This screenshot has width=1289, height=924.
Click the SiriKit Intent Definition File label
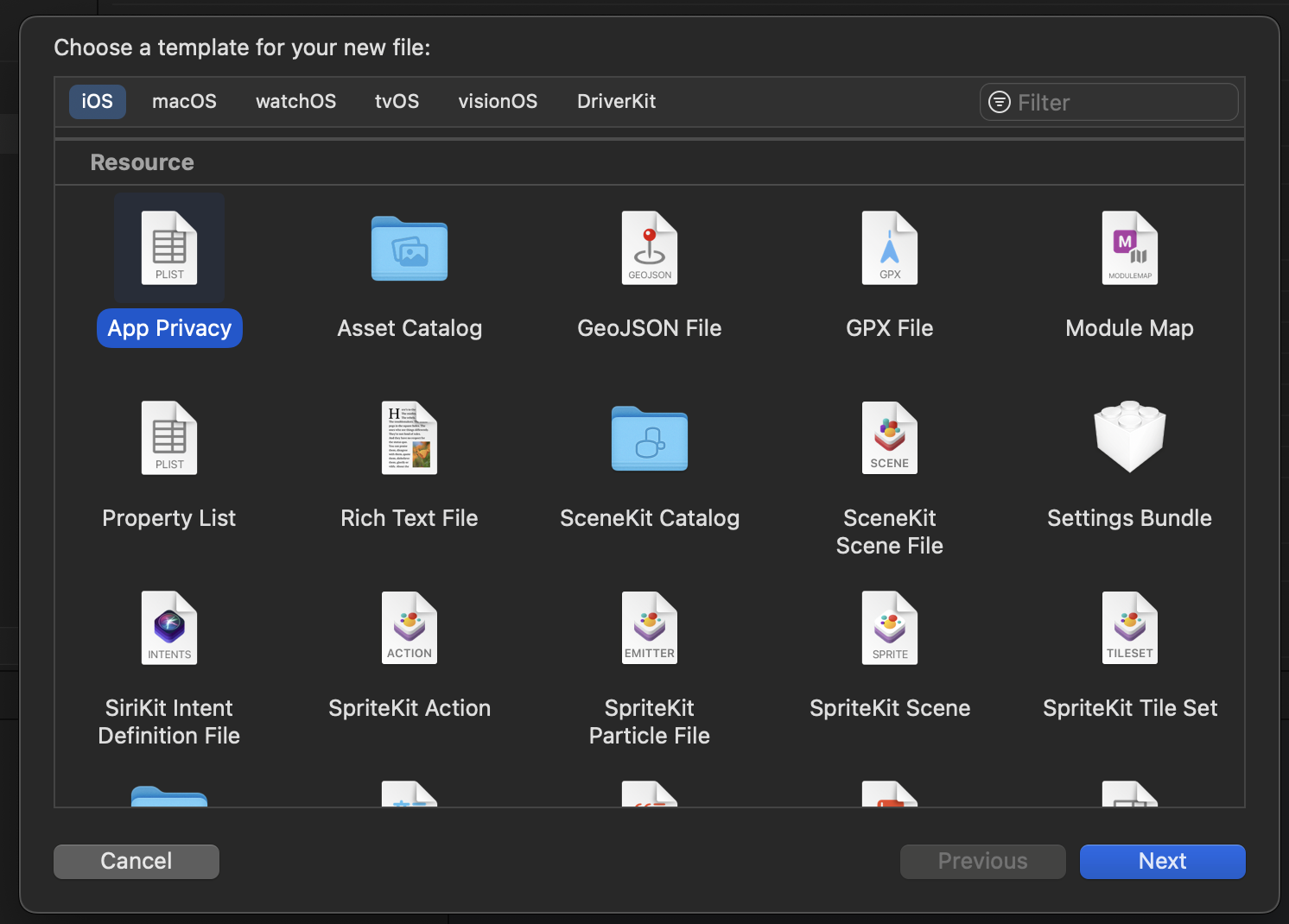(x=169, y=722)
